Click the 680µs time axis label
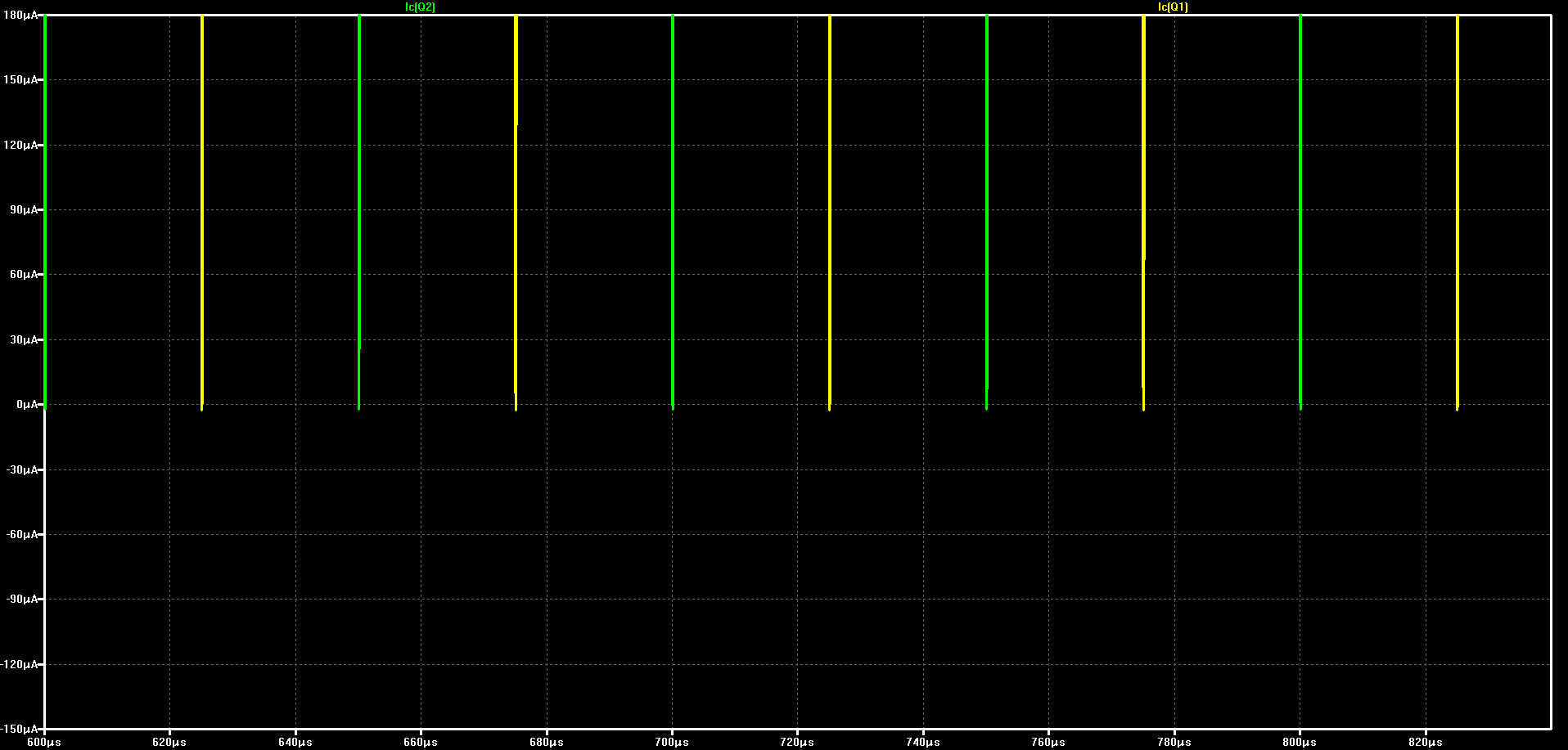 (x=547, y=743)
